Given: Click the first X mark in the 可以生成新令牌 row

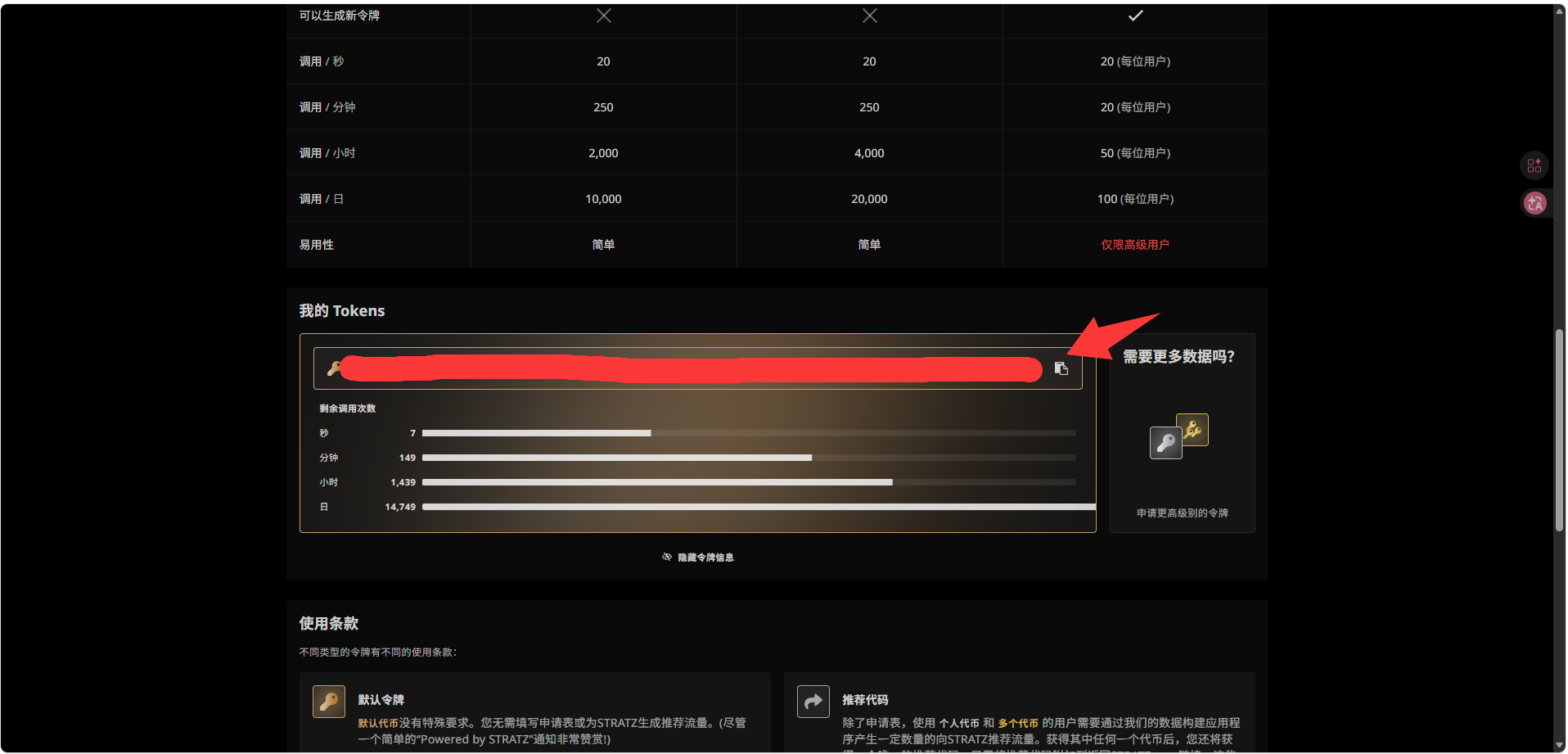Looking at the screenshot, I should pos(604,16).
